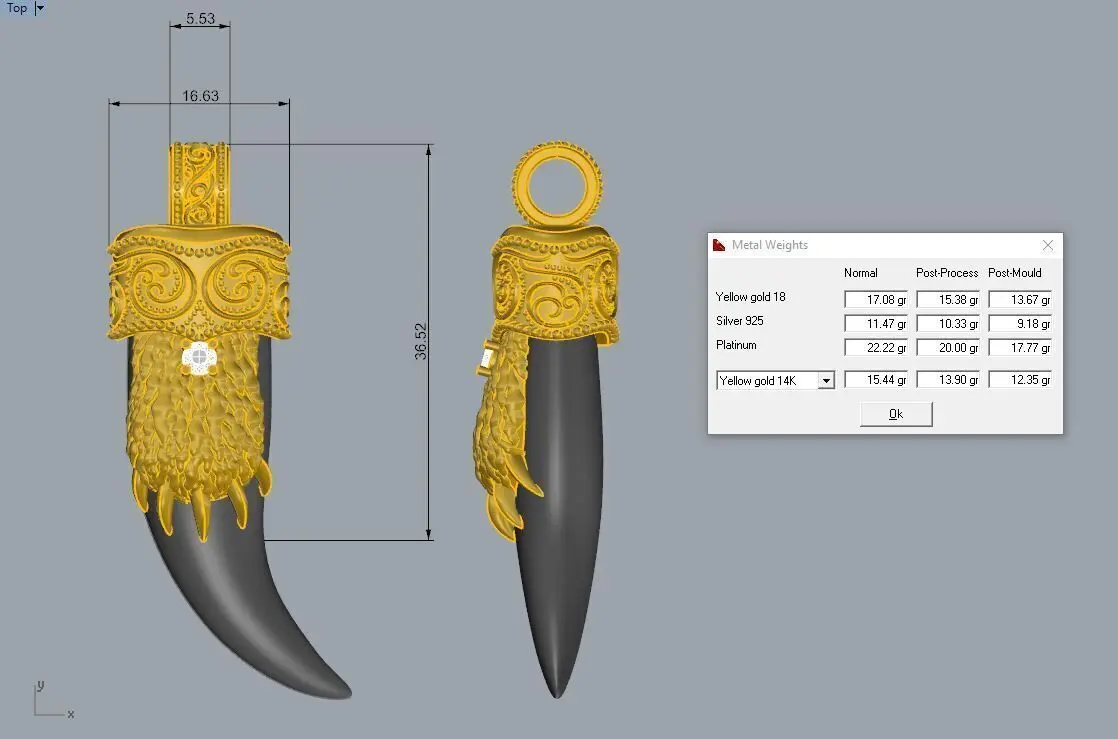Click the 'Post-Process' column header

[x=947, y=273]
